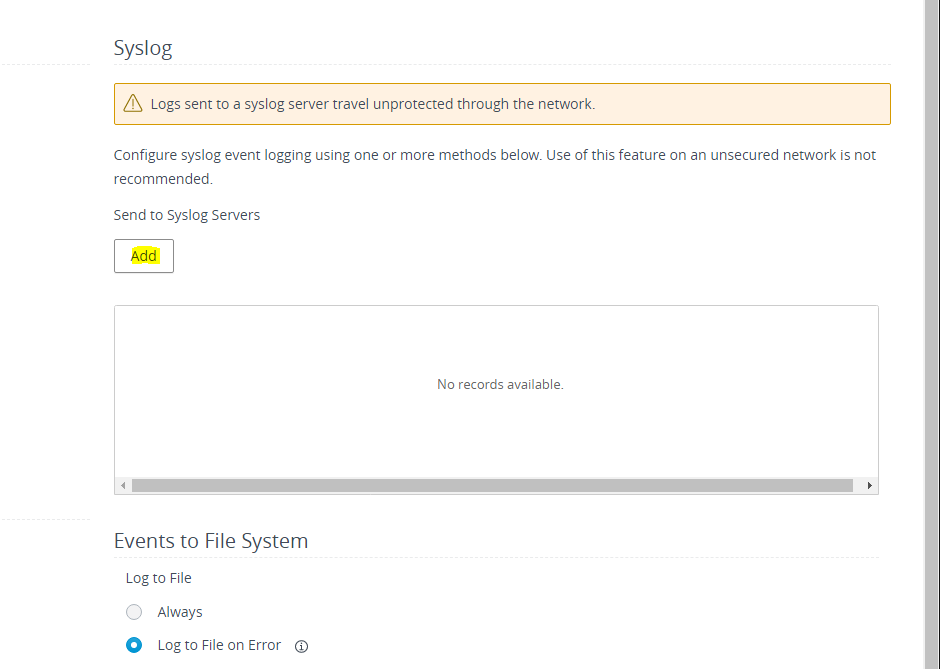
Task: Select the Always radio button
Action: (134, 612)
